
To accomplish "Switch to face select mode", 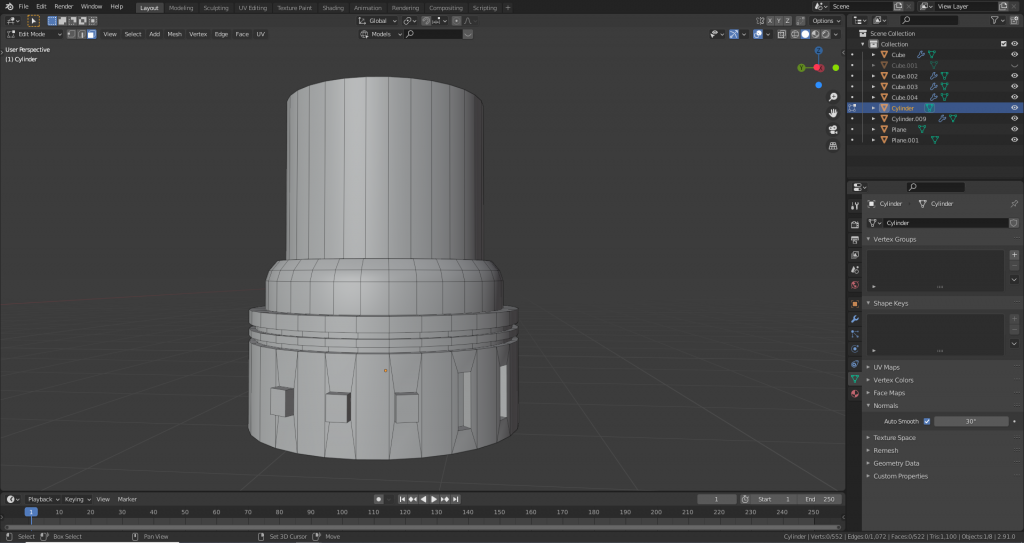I will point(91,34).
